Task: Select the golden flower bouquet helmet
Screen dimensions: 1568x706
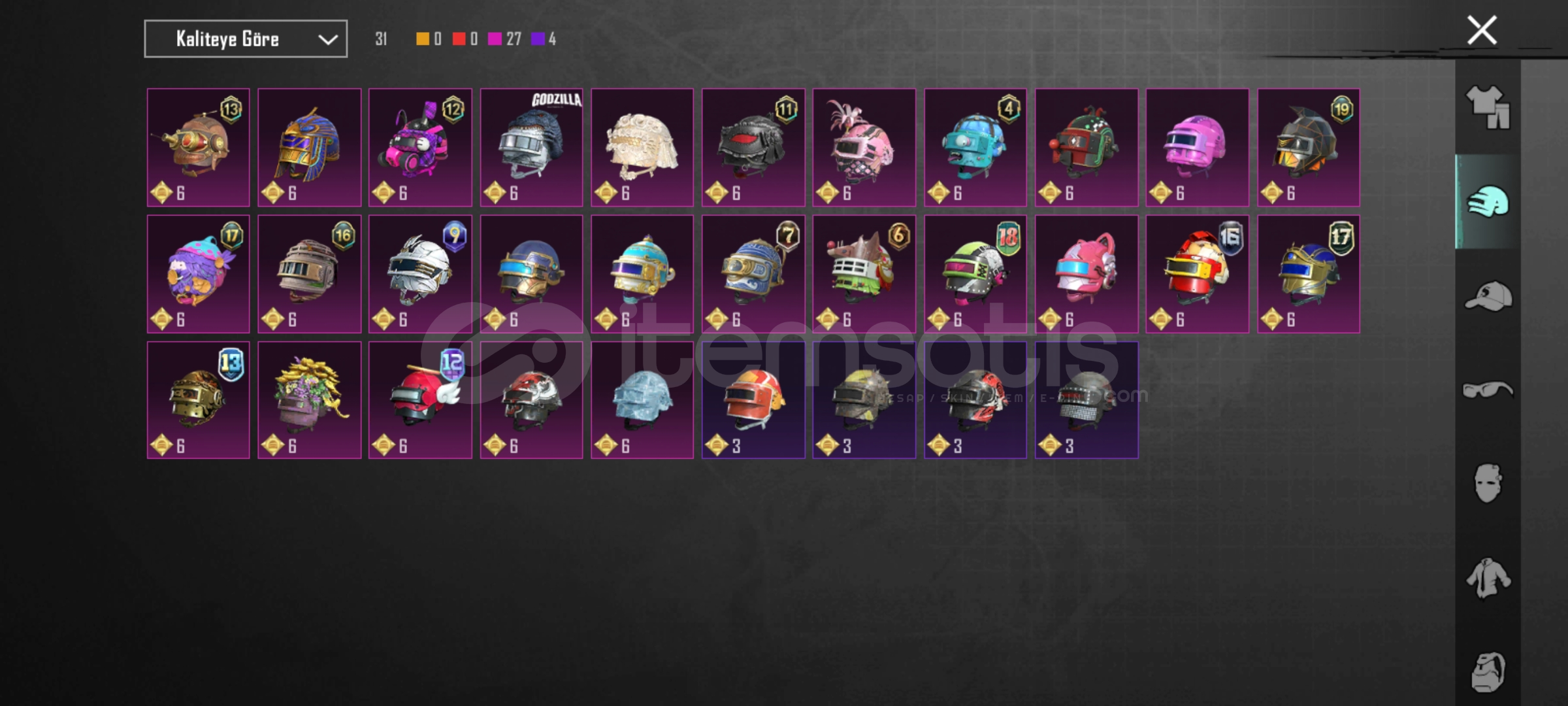Action: click(x=309, y=400)
